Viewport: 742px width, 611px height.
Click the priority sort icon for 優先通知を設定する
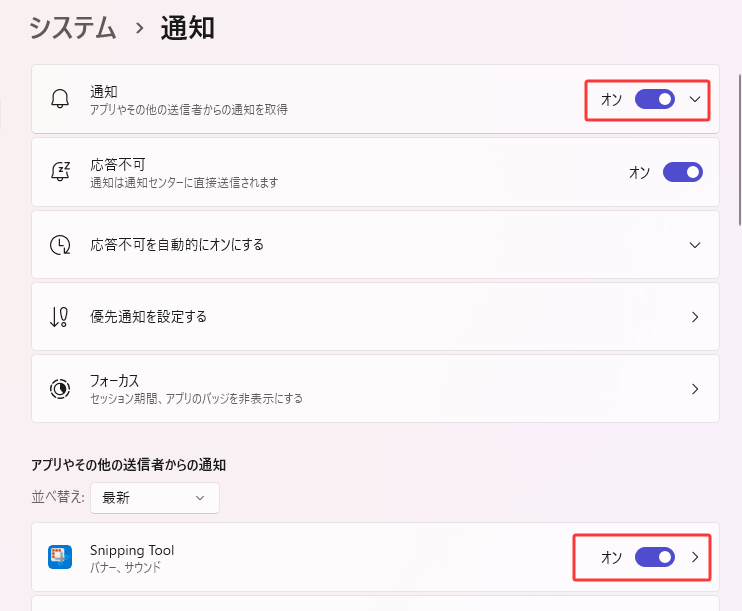[x=60, y=317]
